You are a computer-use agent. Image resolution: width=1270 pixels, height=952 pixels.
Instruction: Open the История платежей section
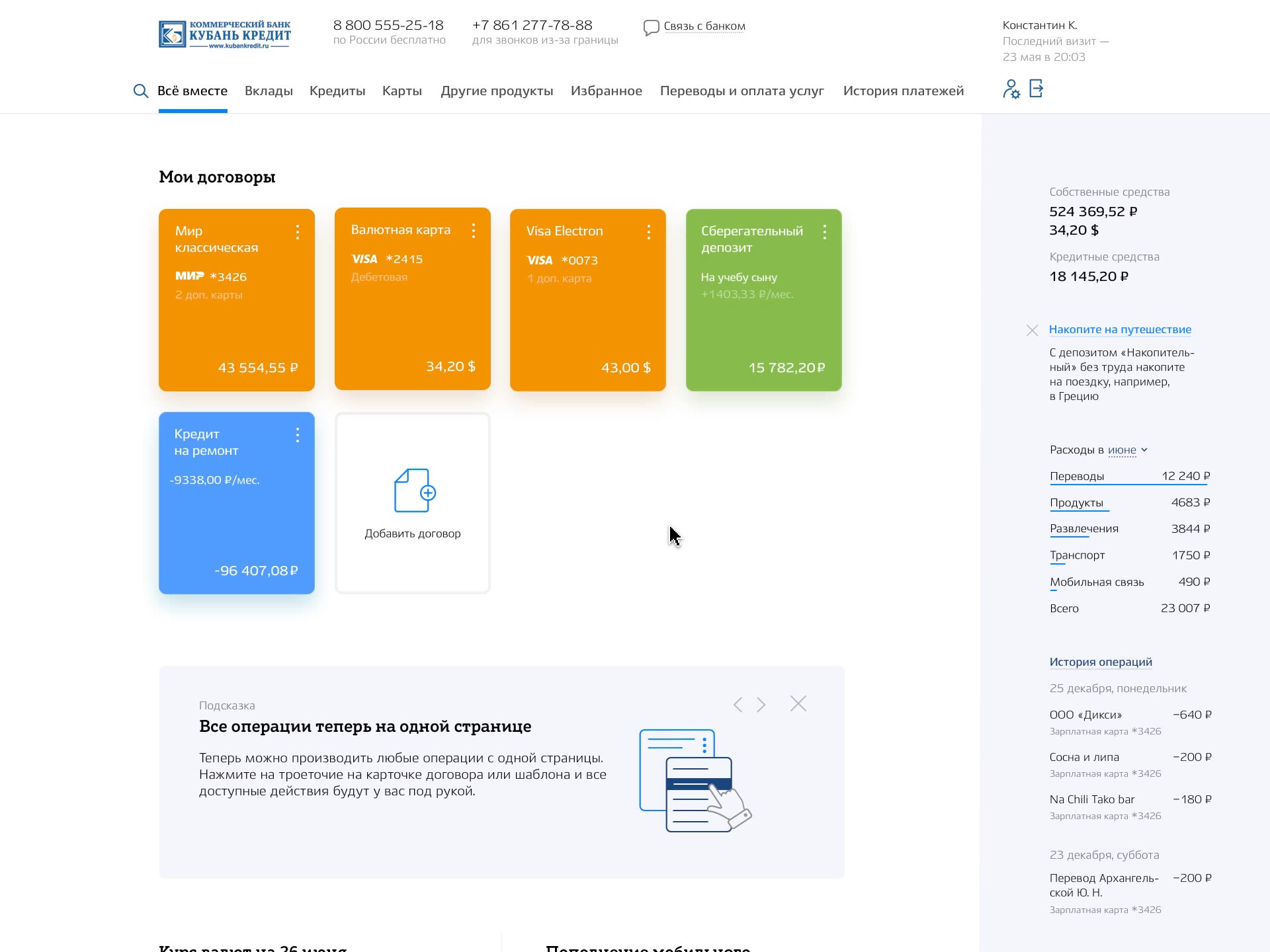[x=904, y=91]
